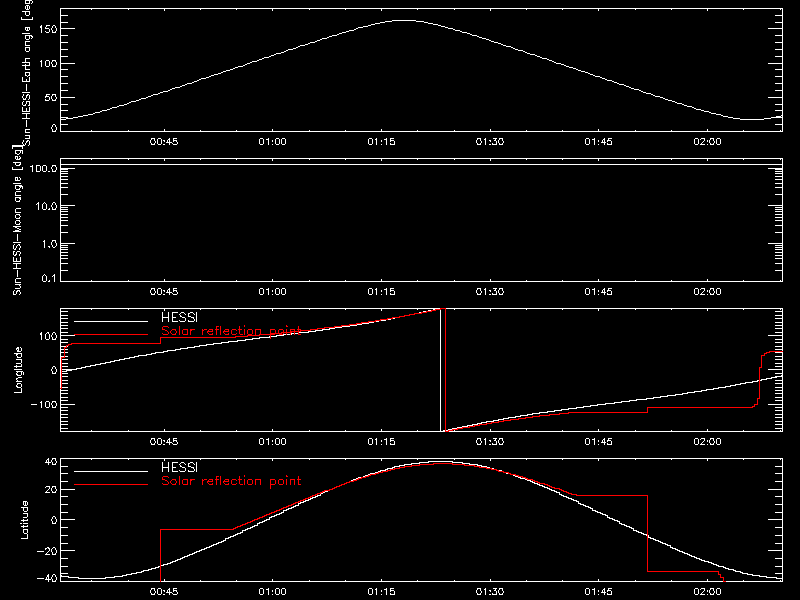Choose 01:30 label under Longitude plot
The image size is (800, 600).
[490, 442]
